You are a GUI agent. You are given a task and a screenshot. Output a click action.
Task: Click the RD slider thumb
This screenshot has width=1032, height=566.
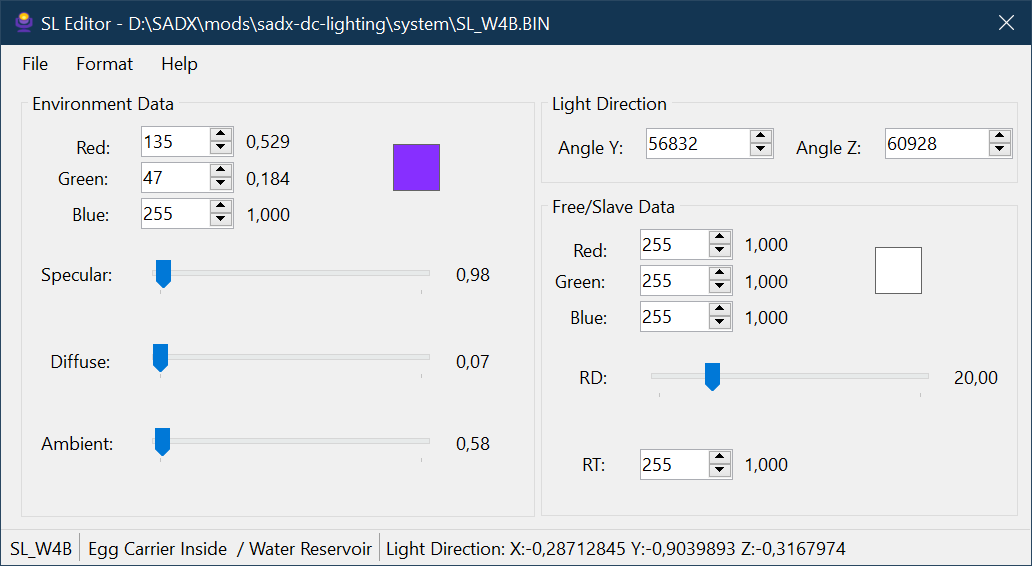coord(712,376)
